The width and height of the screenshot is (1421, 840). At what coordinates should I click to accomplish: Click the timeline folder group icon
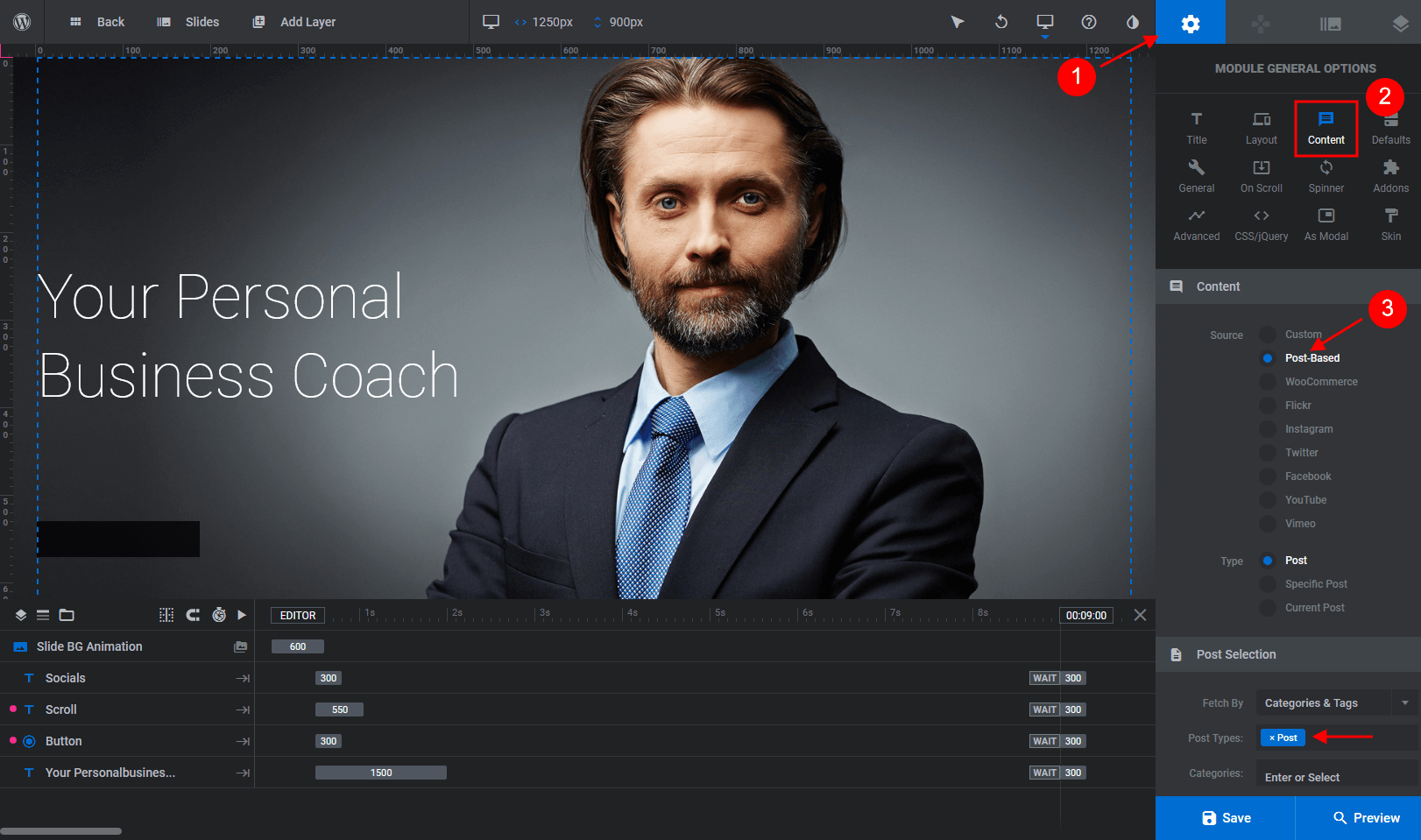67,615
